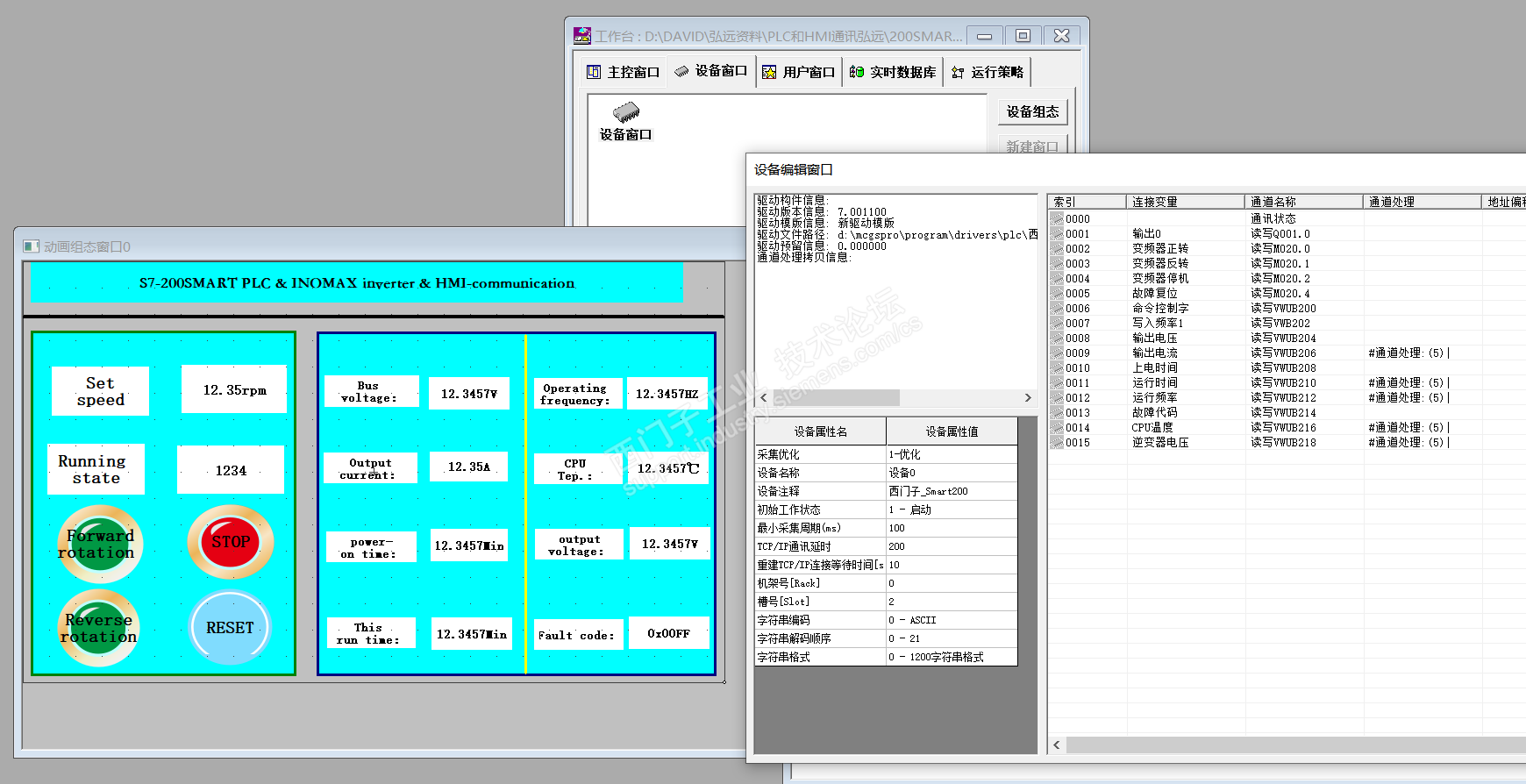Select the row icon for channel 0014
Viewport: 1526px width, 784px height.
(1057, 428)
